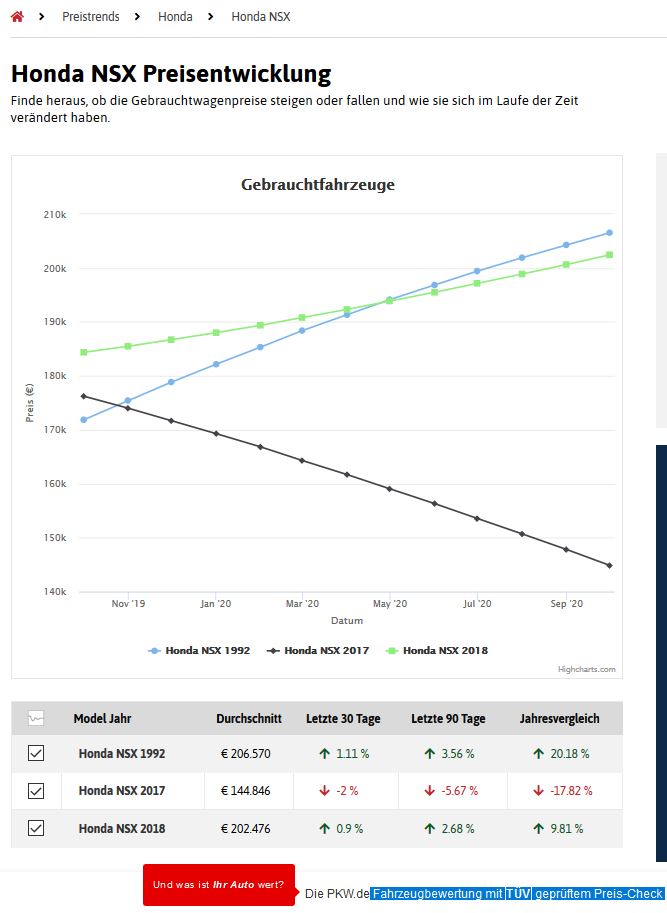Click the 'Jahresvergleich' column header
This screenshot has width=667, height=913.
point(559,718)
